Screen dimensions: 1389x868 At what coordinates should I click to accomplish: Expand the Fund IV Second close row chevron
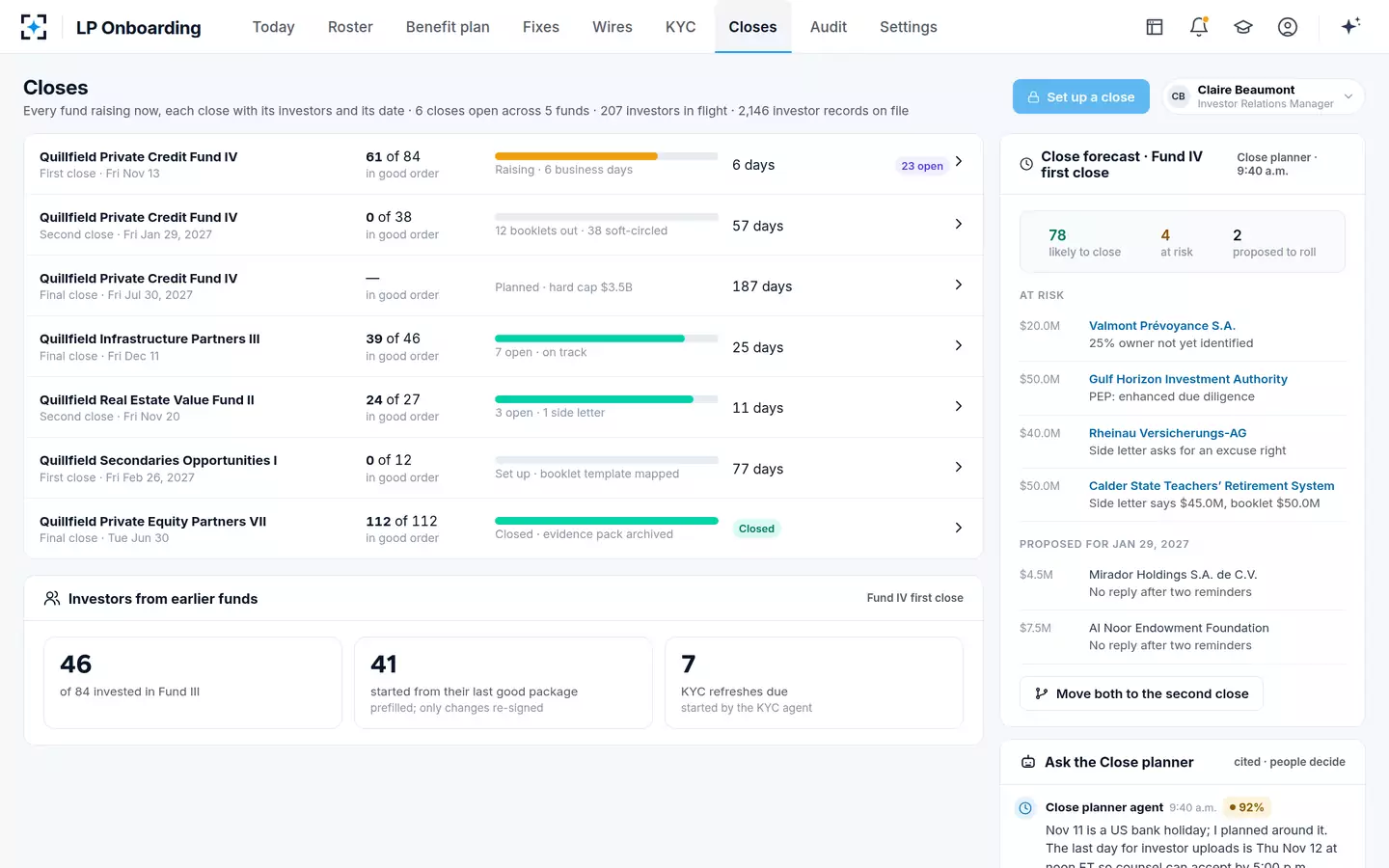pyautogui.click(x=959, y=224)
